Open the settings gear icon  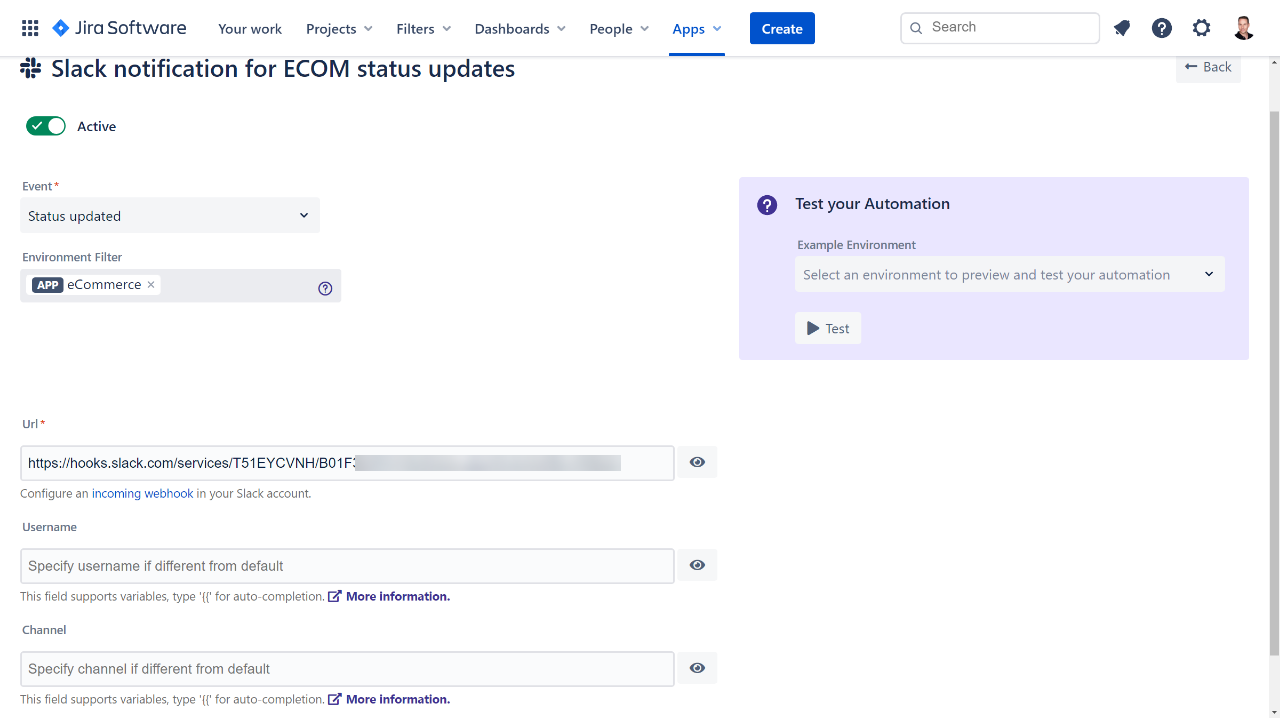tap(1201, 28)
